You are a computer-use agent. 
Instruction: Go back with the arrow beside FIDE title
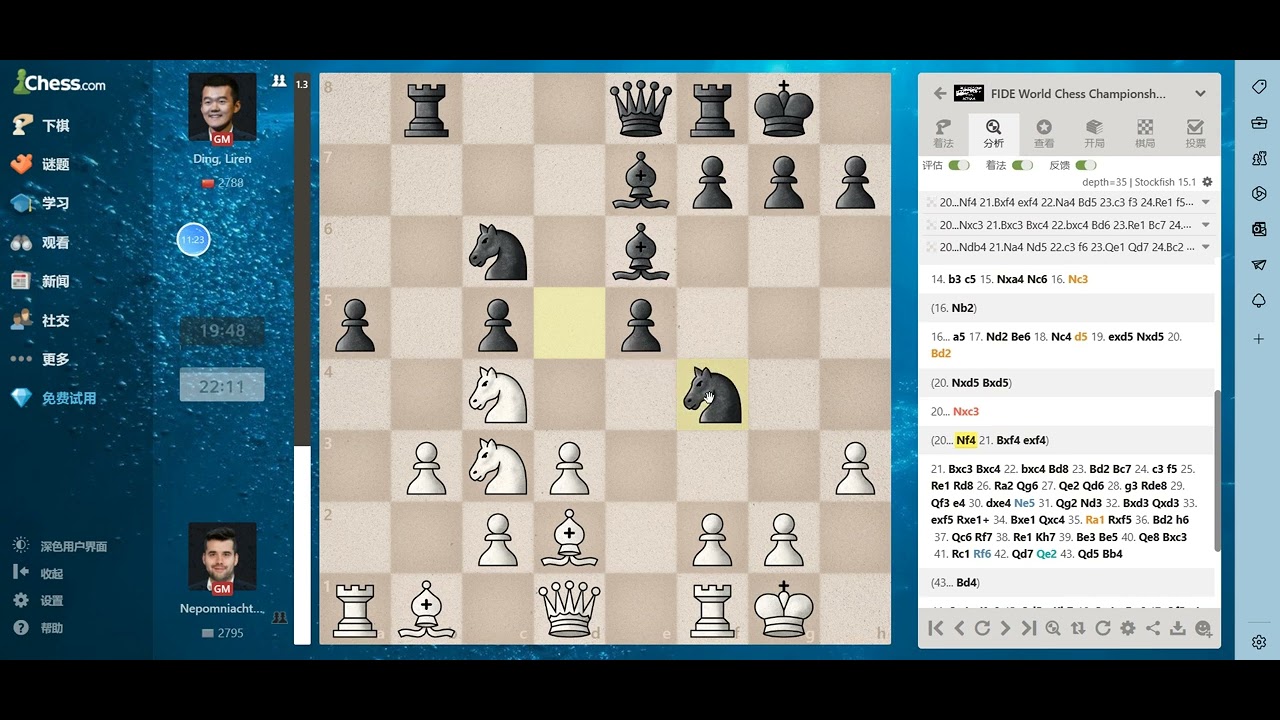[x=940, y=93]
